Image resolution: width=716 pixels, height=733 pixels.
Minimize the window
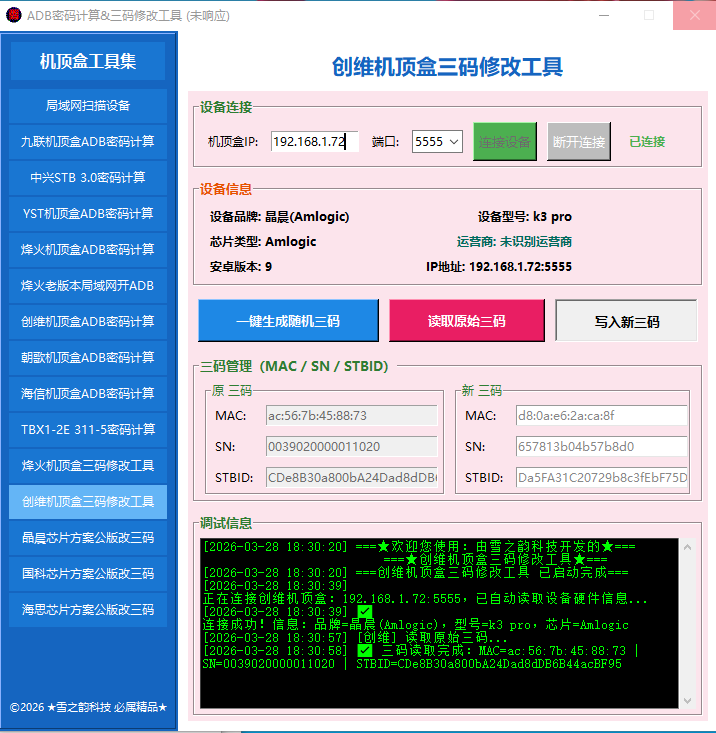(604, 15)
